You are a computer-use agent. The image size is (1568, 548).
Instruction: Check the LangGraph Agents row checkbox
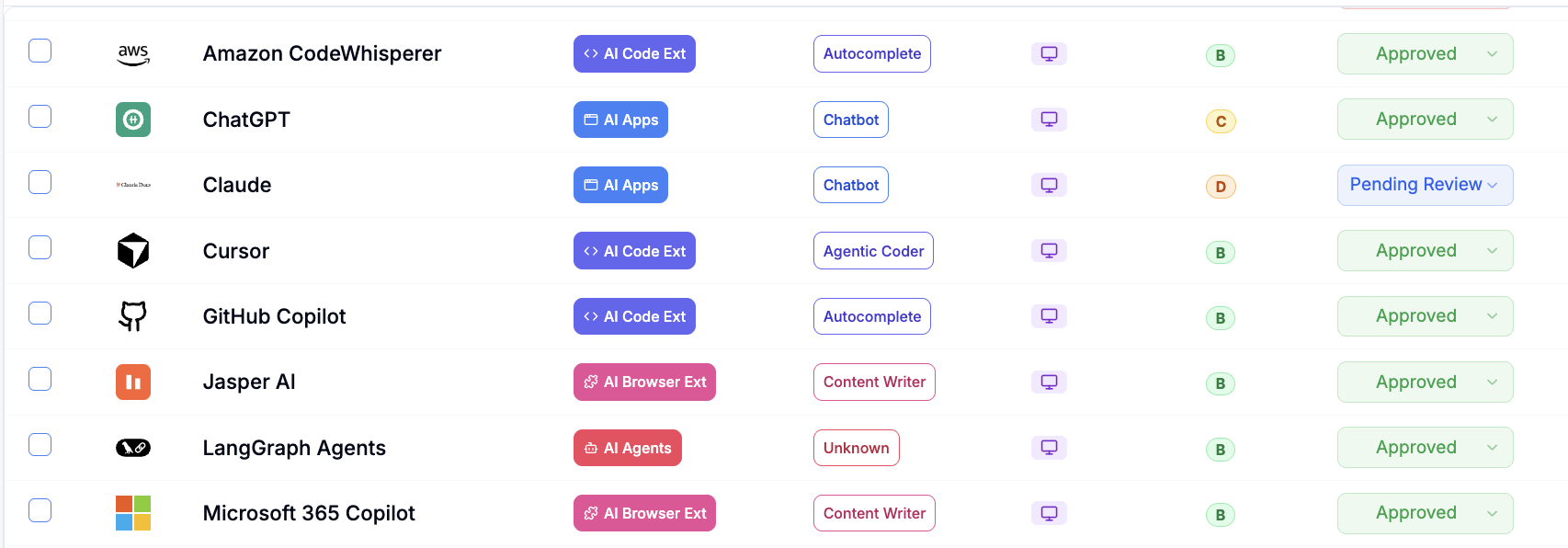tap(40, 445)
